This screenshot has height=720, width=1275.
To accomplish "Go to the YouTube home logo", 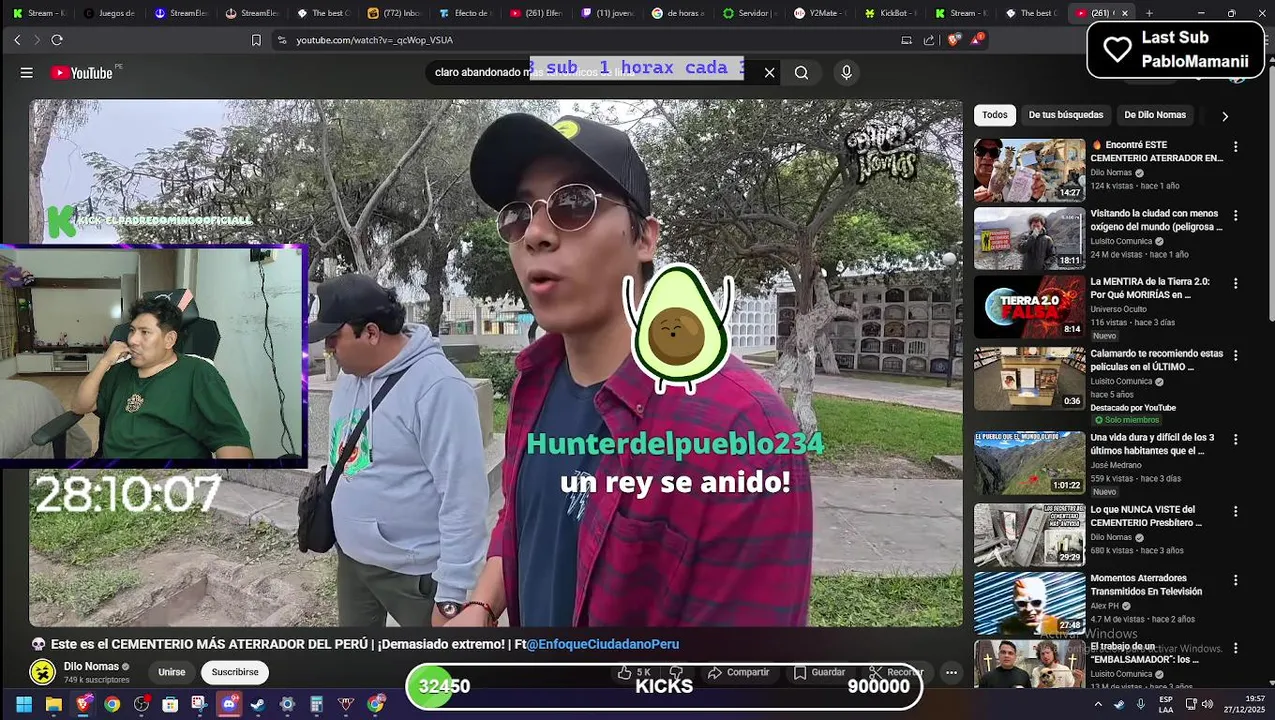I will click(x=82, y=73).
